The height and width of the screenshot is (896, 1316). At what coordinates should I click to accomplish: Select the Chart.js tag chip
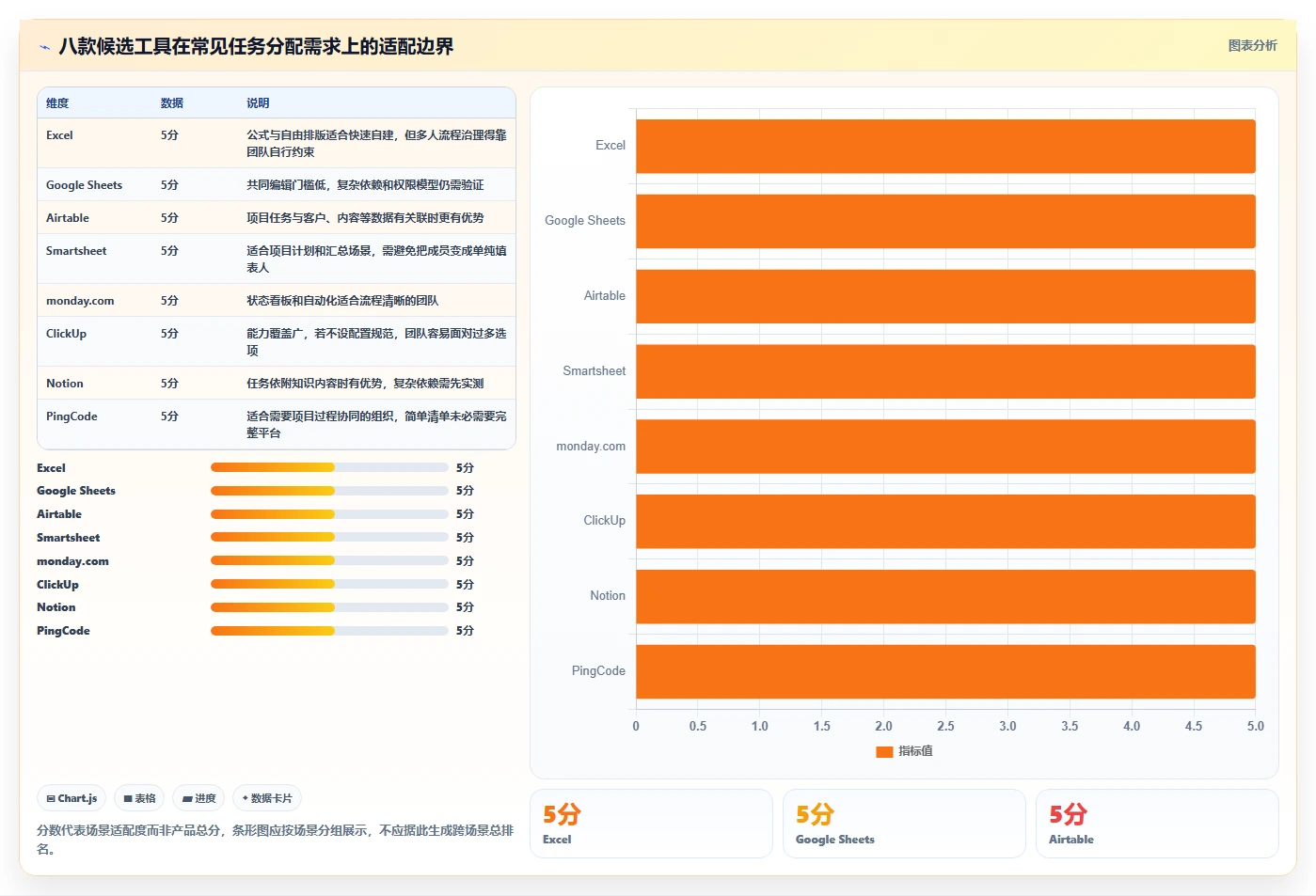[x=71, y=798]
